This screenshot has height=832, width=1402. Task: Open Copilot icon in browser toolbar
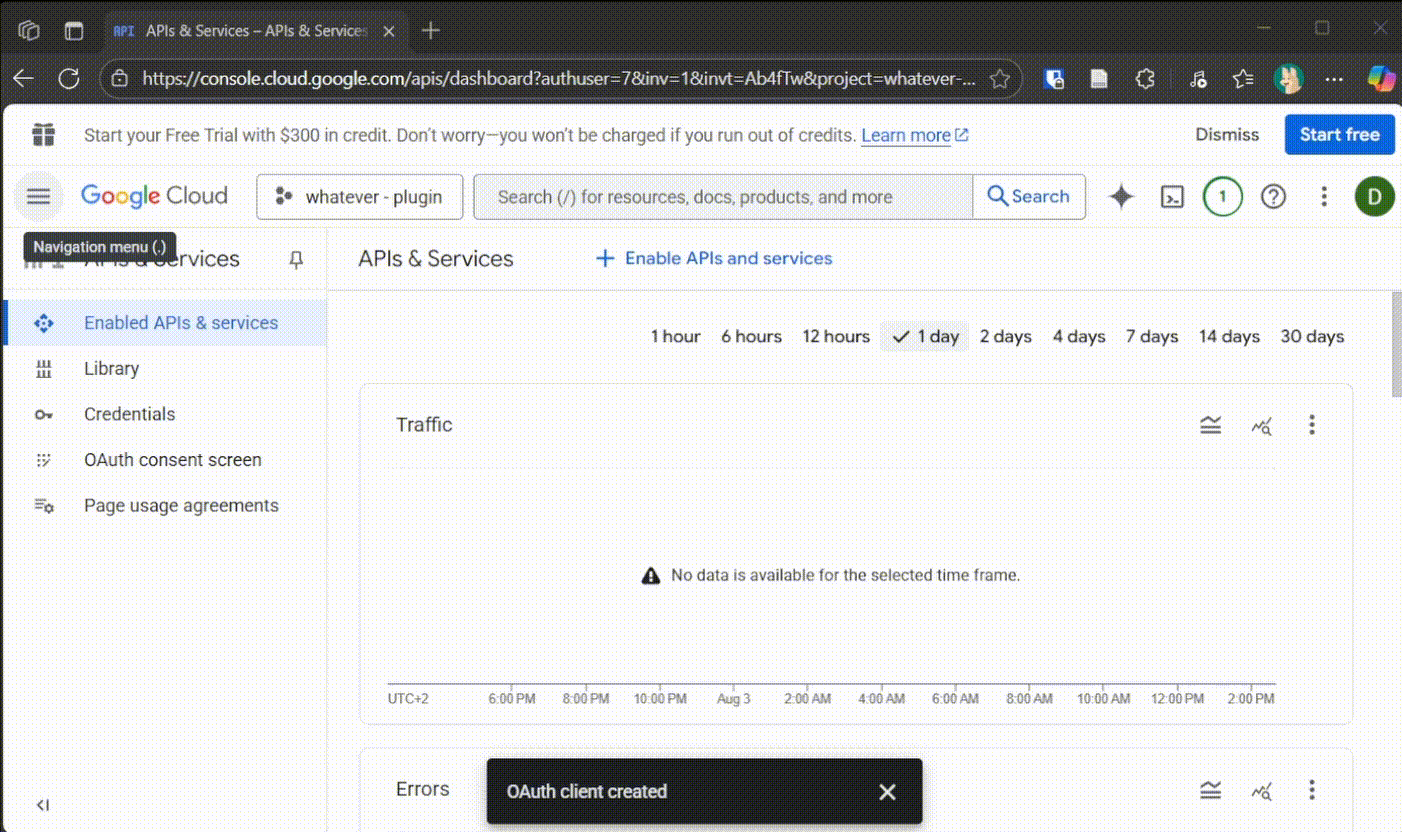(1381, 79)
